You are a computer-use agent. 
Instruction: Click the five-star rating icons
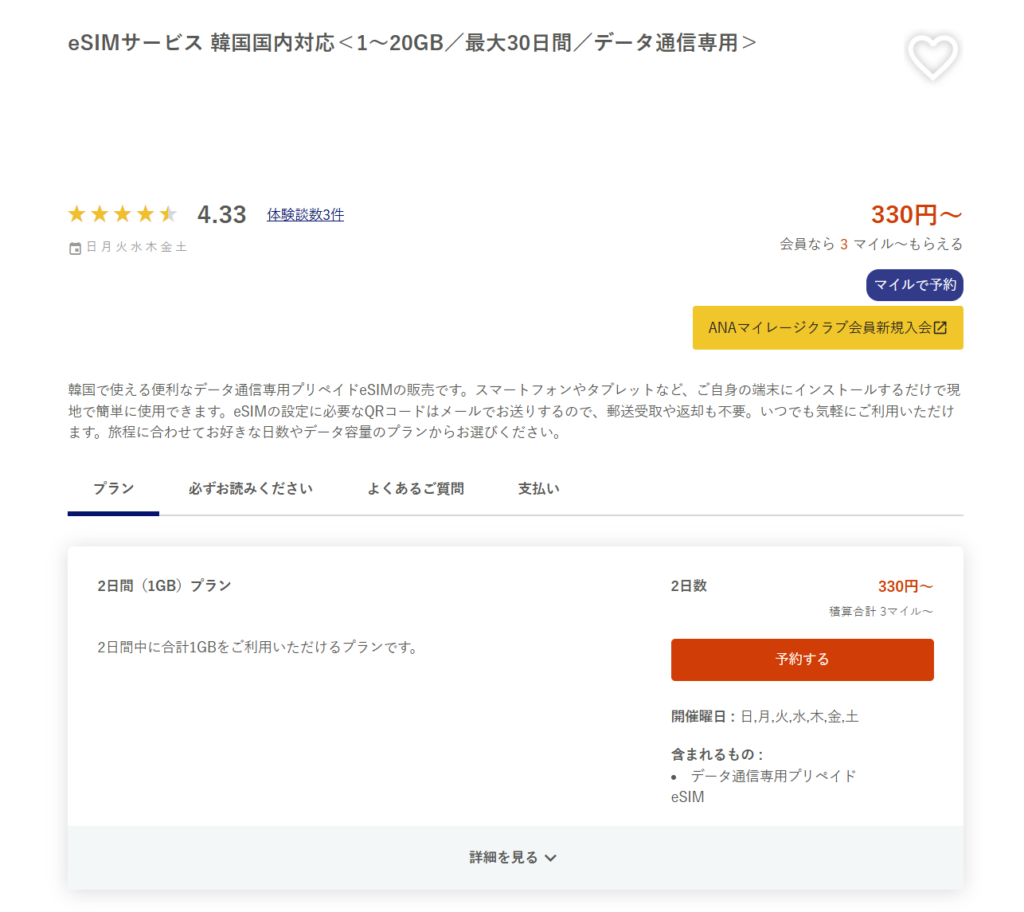(x=122, y=214)
